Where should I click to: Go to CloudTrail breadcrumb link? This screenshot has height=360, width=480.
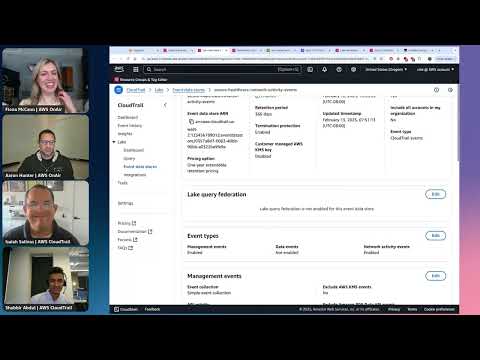[136, 90]
